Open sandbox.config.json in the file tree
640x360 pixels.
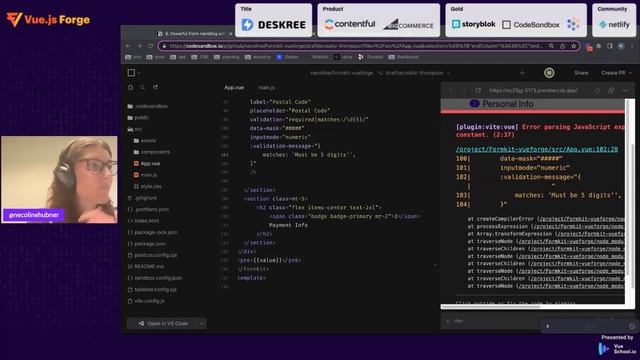(155, 278)
